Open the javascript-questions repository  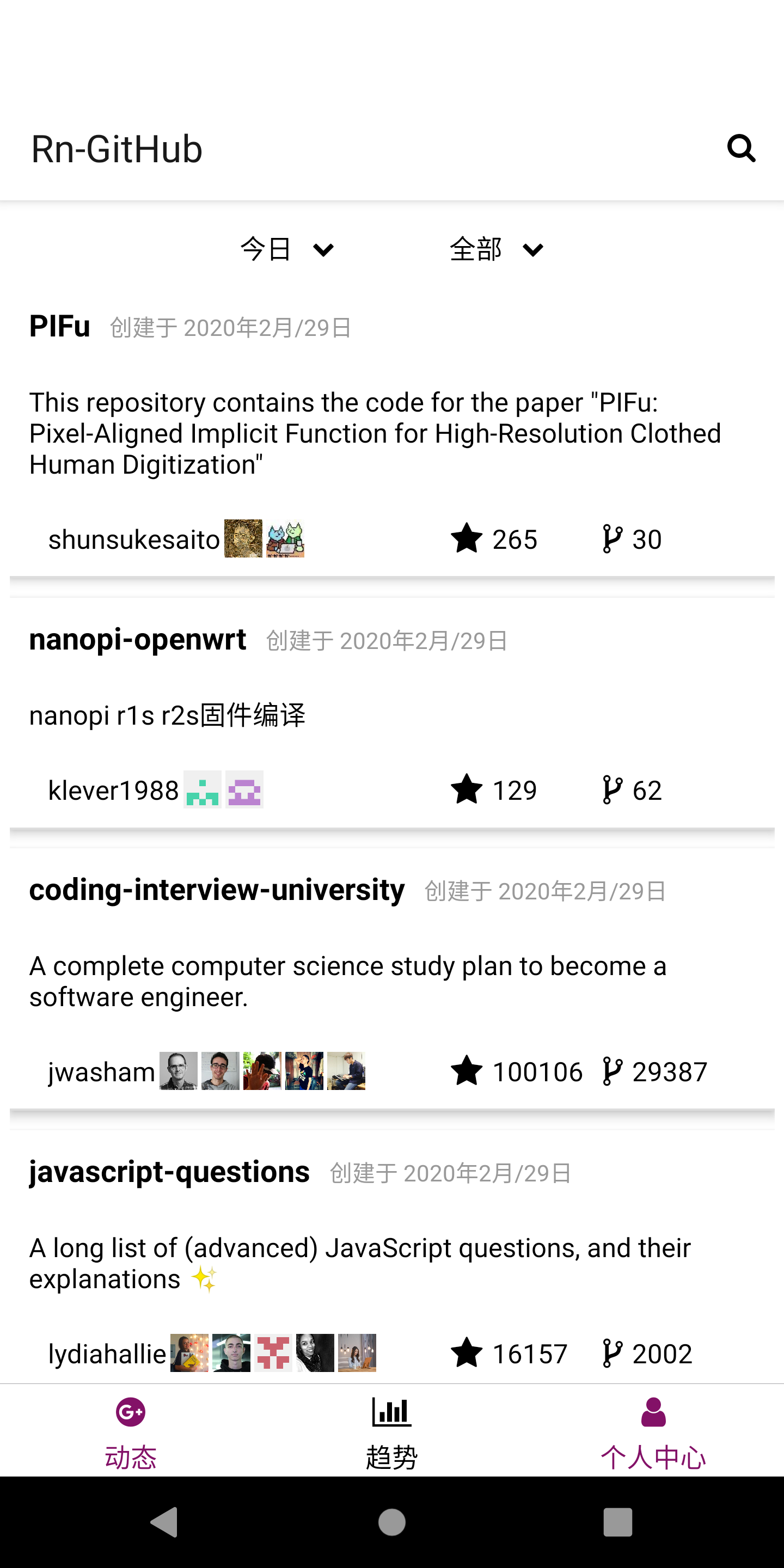(169, 1172)
